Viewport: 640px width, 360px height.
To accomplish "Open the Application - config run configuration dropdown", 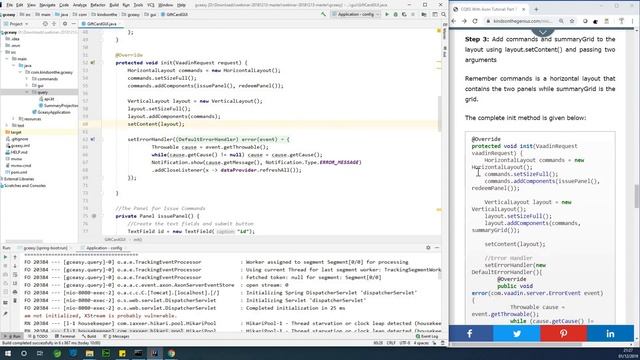I will coord(355,14).
